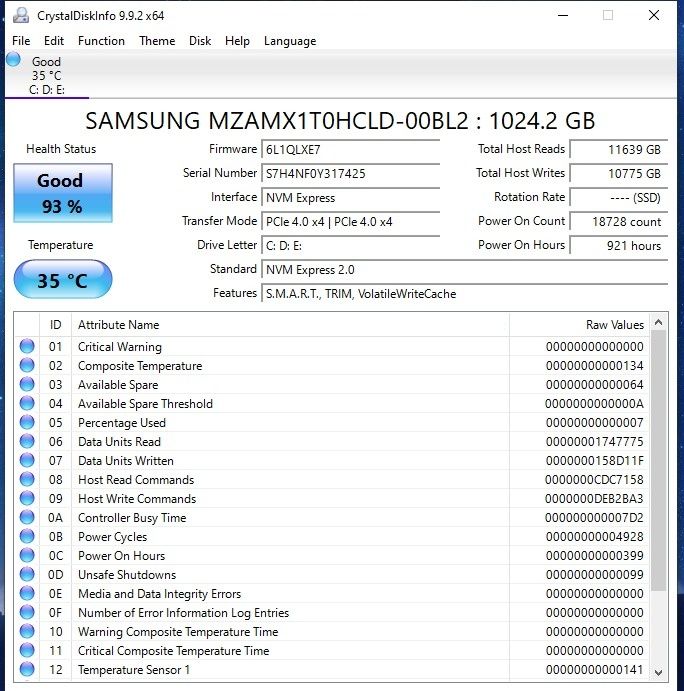This screenshot has height=691, width=684.
Task: Open the Theme menu
Action: click(157, 41)
